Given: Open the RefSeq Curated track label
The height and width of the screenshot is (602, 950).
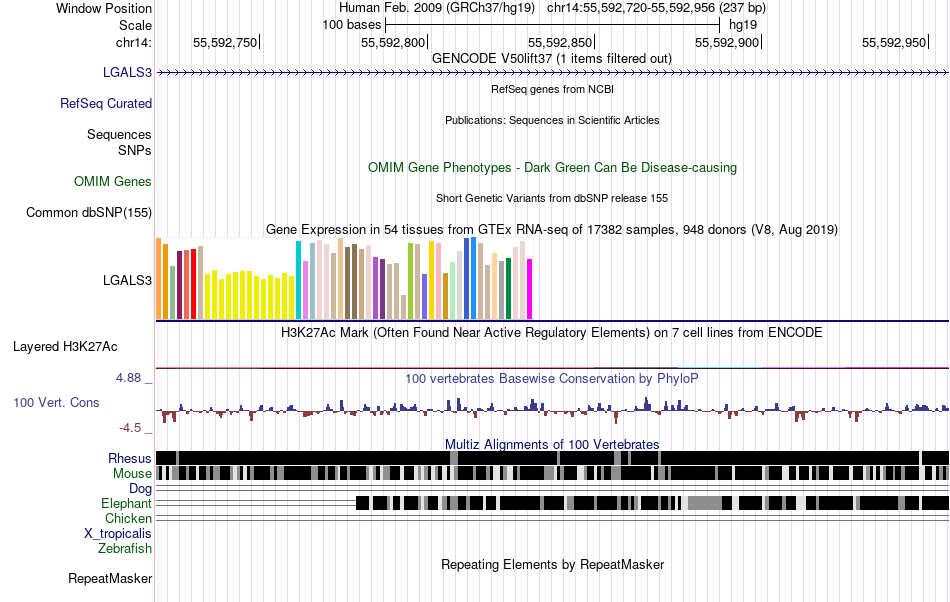Looking at the screenshot, I should click(106, 104).
